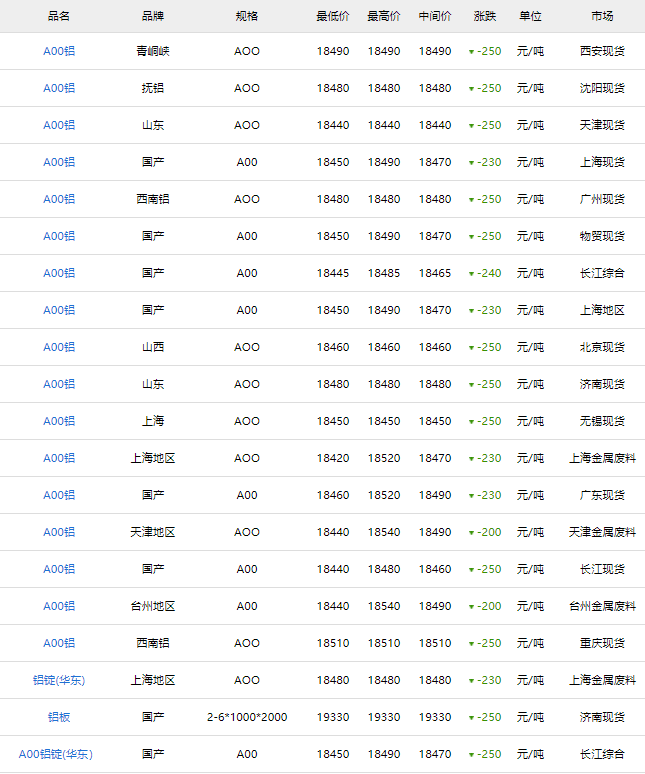
Task: Click the 天津金属废料 market cell
Action: click(x=602, y=532)
